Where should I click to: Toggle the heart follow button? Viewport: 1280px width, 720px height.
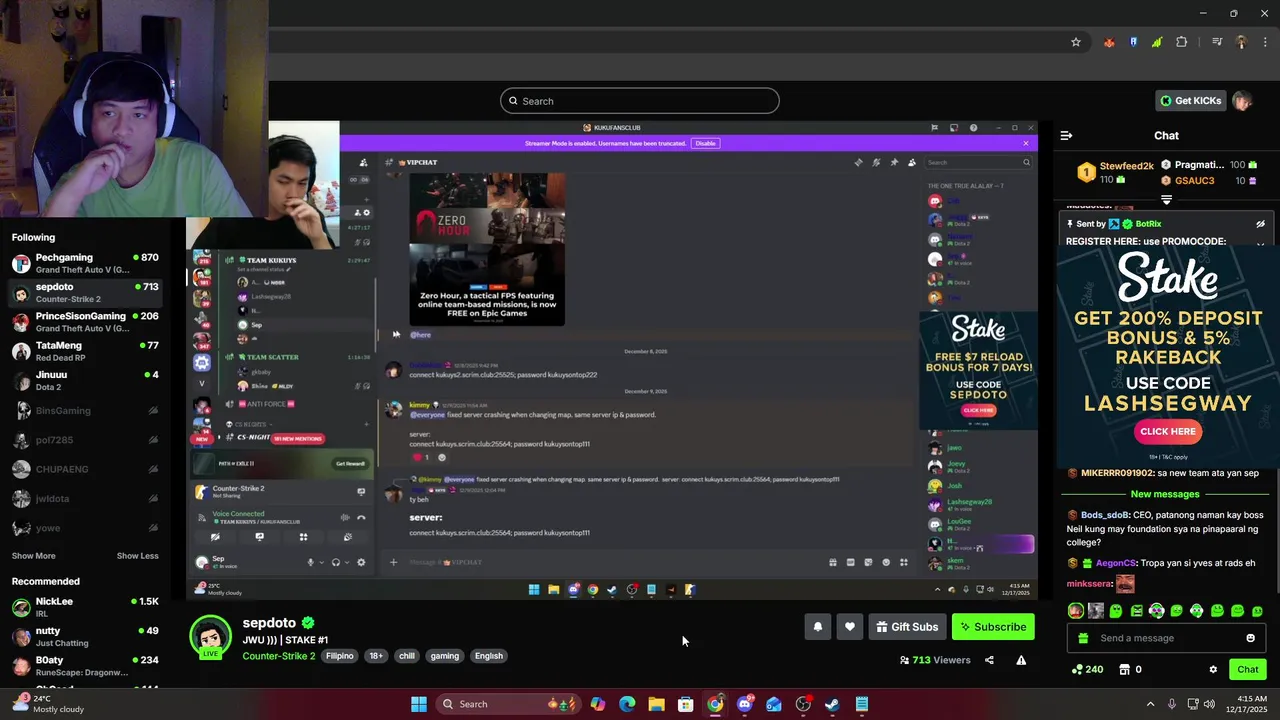pos(849,627)
